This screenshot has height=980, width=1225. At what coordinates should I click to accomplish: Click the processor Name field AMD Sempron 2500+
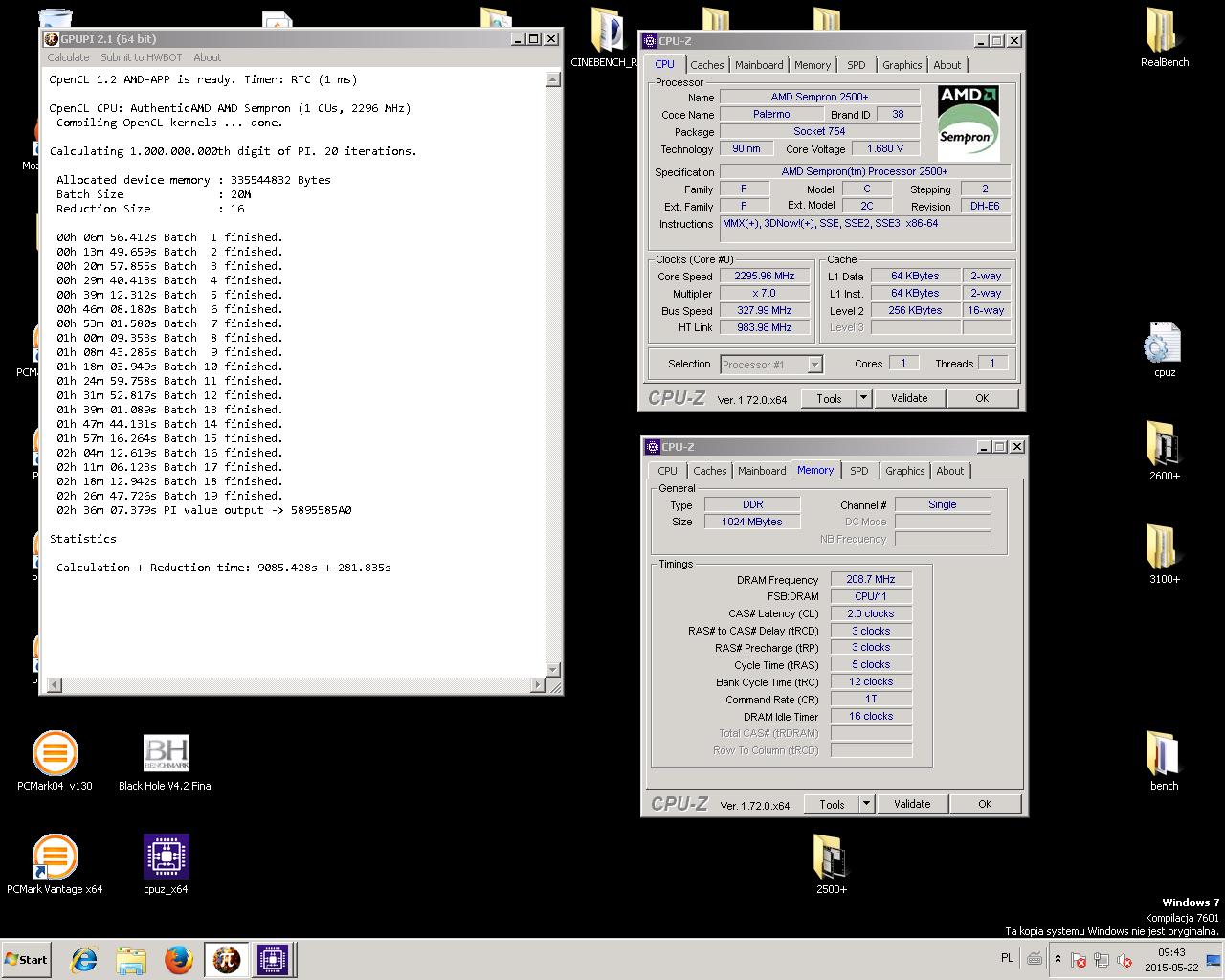pos(819,97)
